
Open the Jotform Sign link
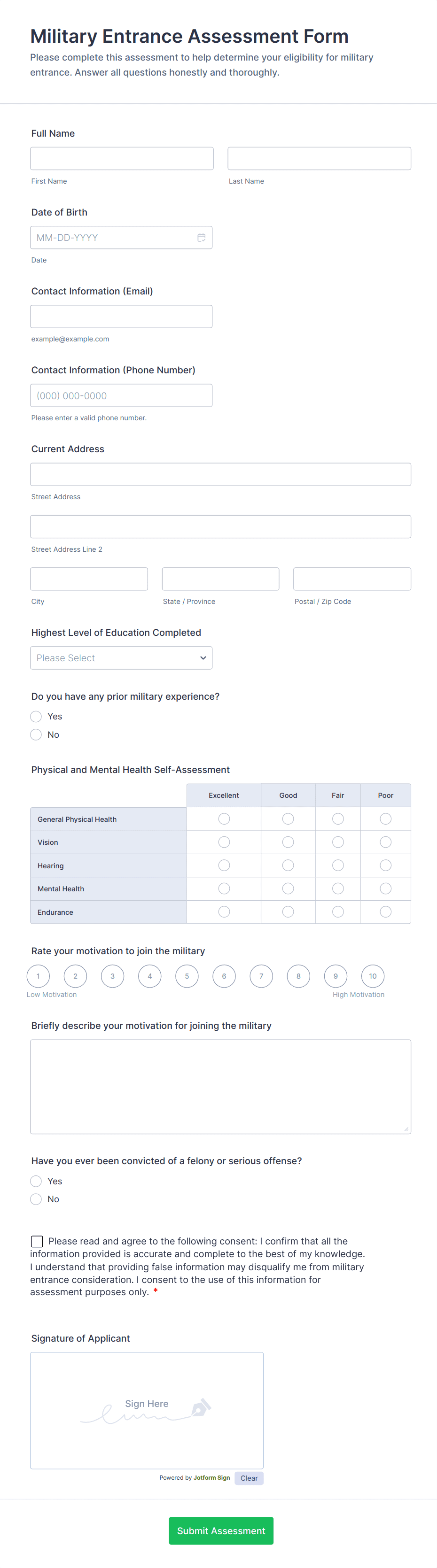coord(212,1477)
